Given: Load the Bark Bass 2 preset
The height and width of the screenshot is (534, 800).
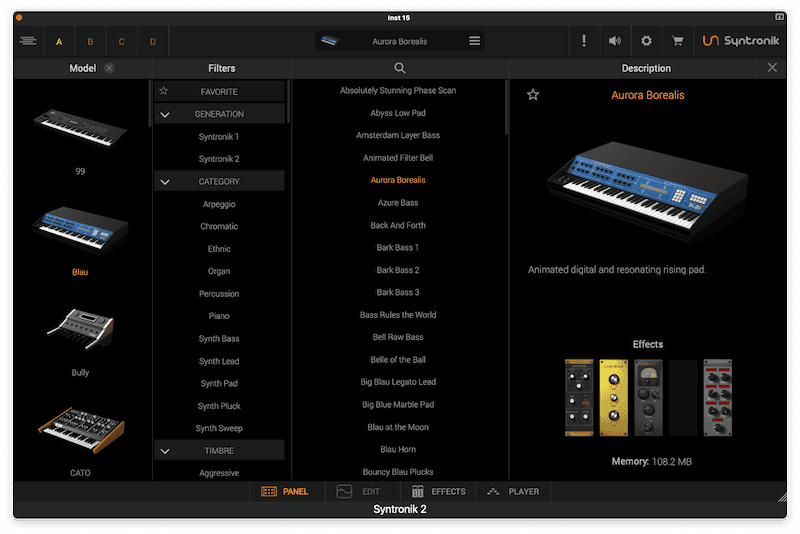Looking at the screenshot, I should (x=398, y=270).
